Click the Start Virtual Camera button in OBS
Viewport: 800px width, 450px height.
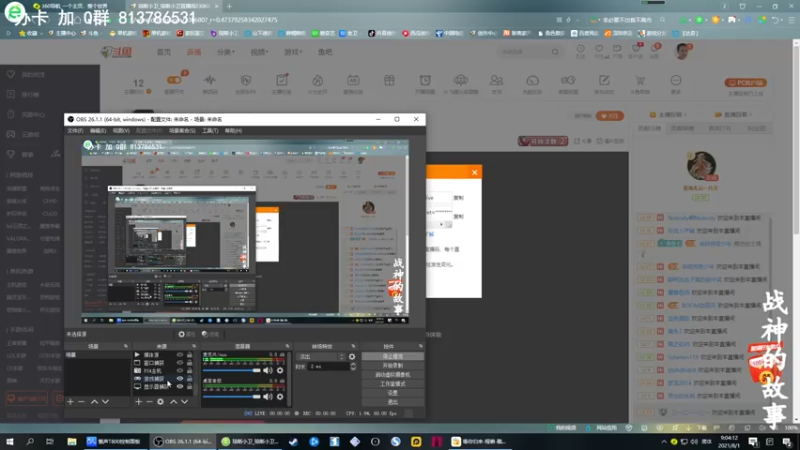[x=392, y=374]
